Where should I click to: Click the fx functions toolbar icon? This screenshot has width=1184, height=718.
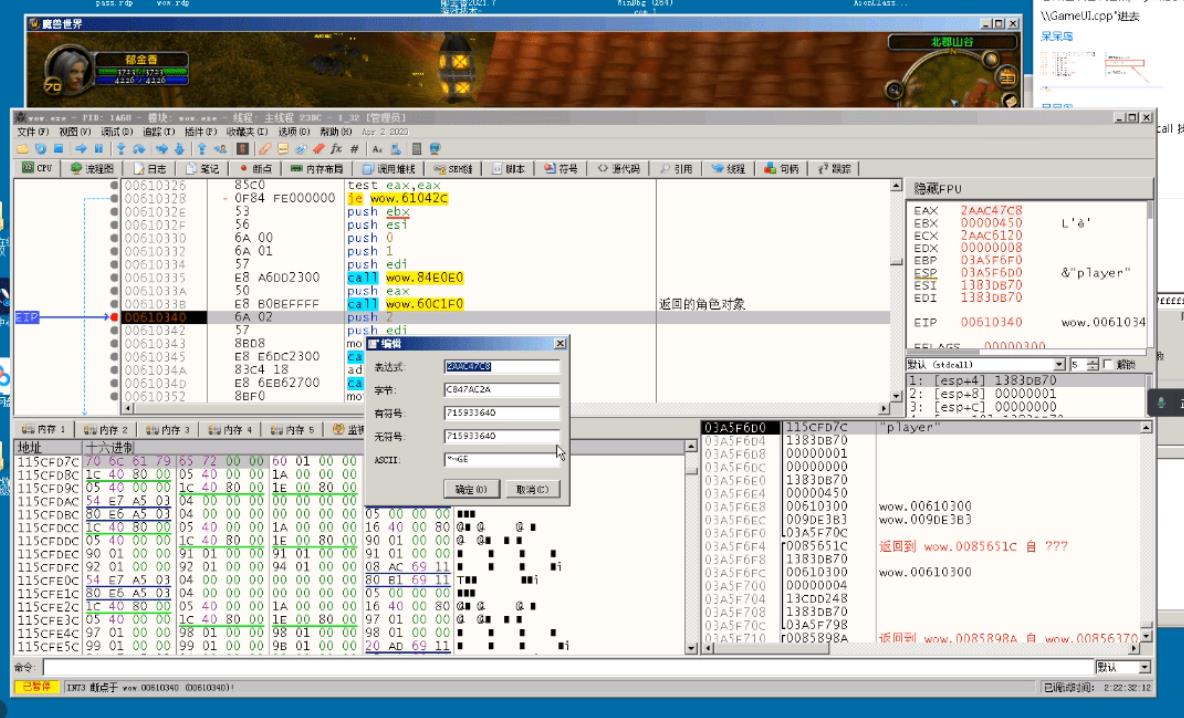click(x=336, y=149)
